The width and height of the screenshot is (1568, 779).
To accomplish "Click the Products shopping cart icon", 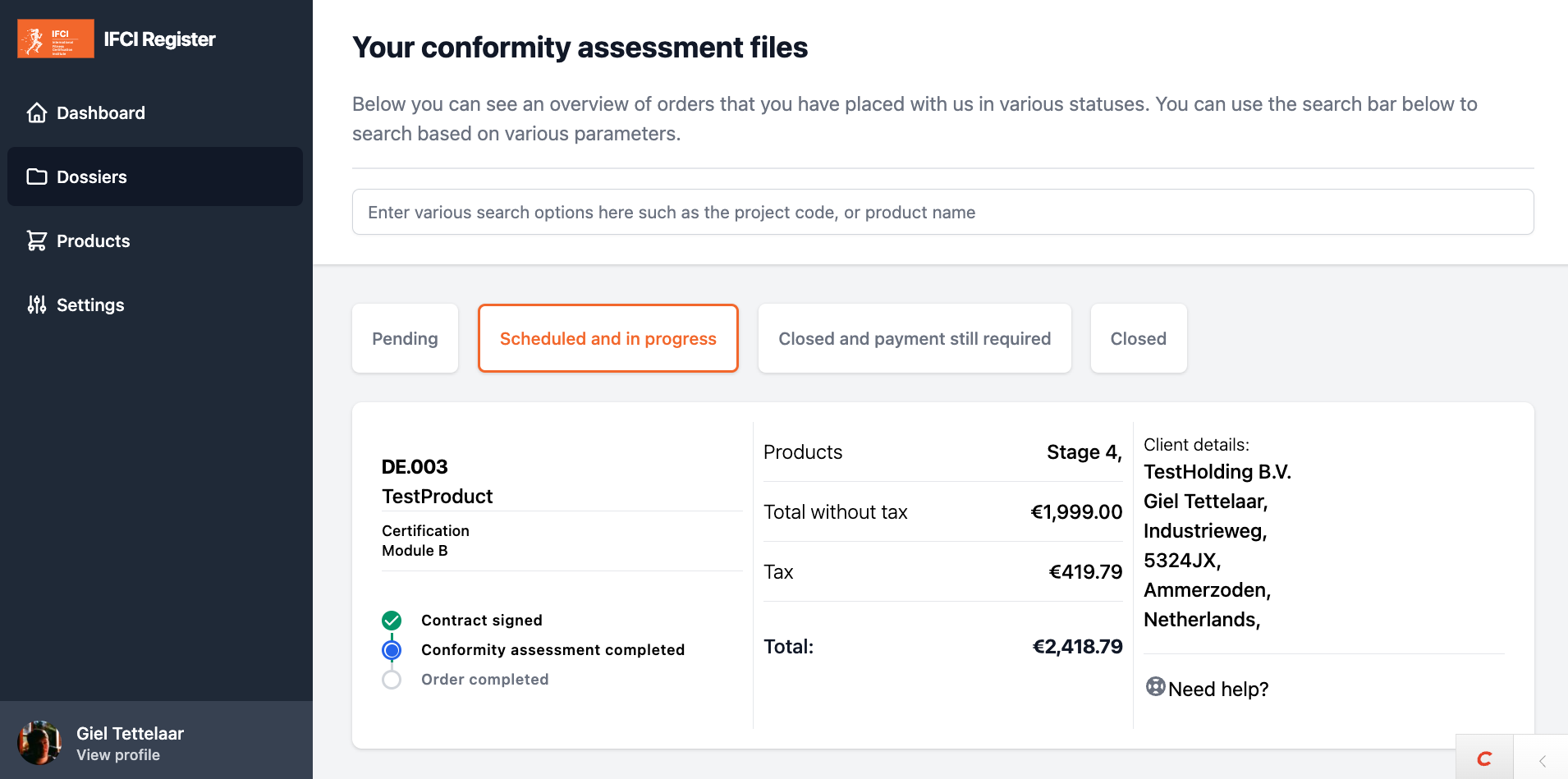I will tap(37, 241).
